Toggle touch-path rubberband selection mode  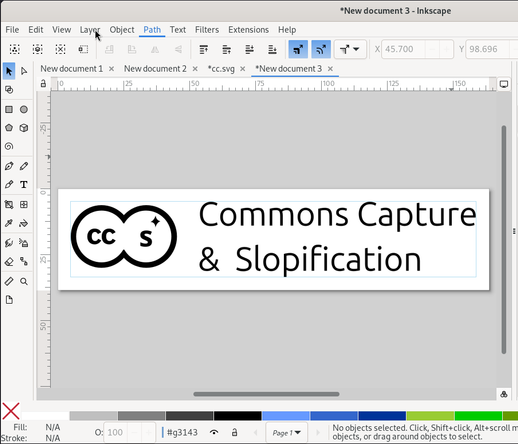(x=83, y=49)
